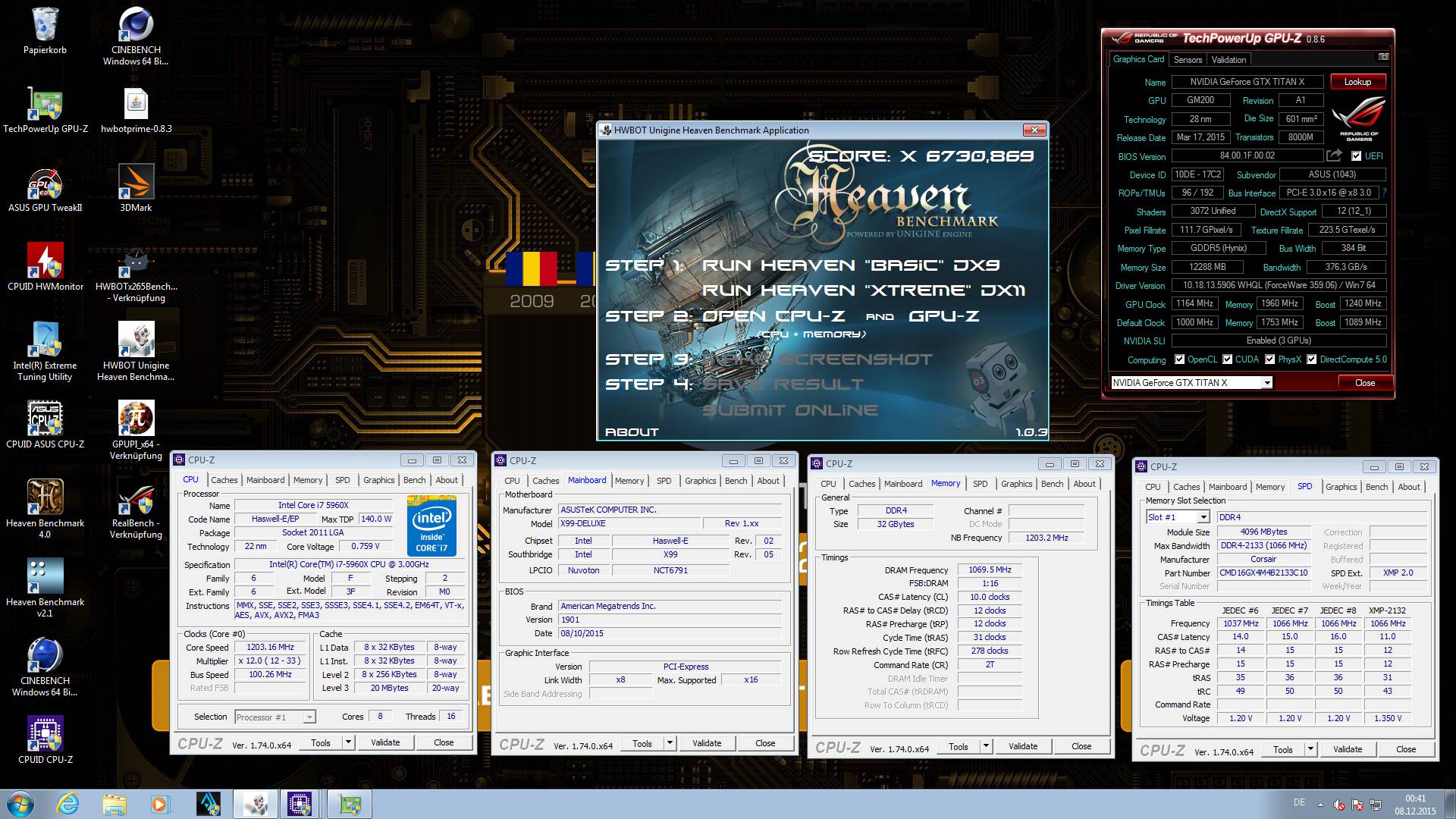Image resolution: width=1456 pixels, height=819 pixels.
Task: Click the Lookup button in GPU-Z
Action: pos(1357,82)
